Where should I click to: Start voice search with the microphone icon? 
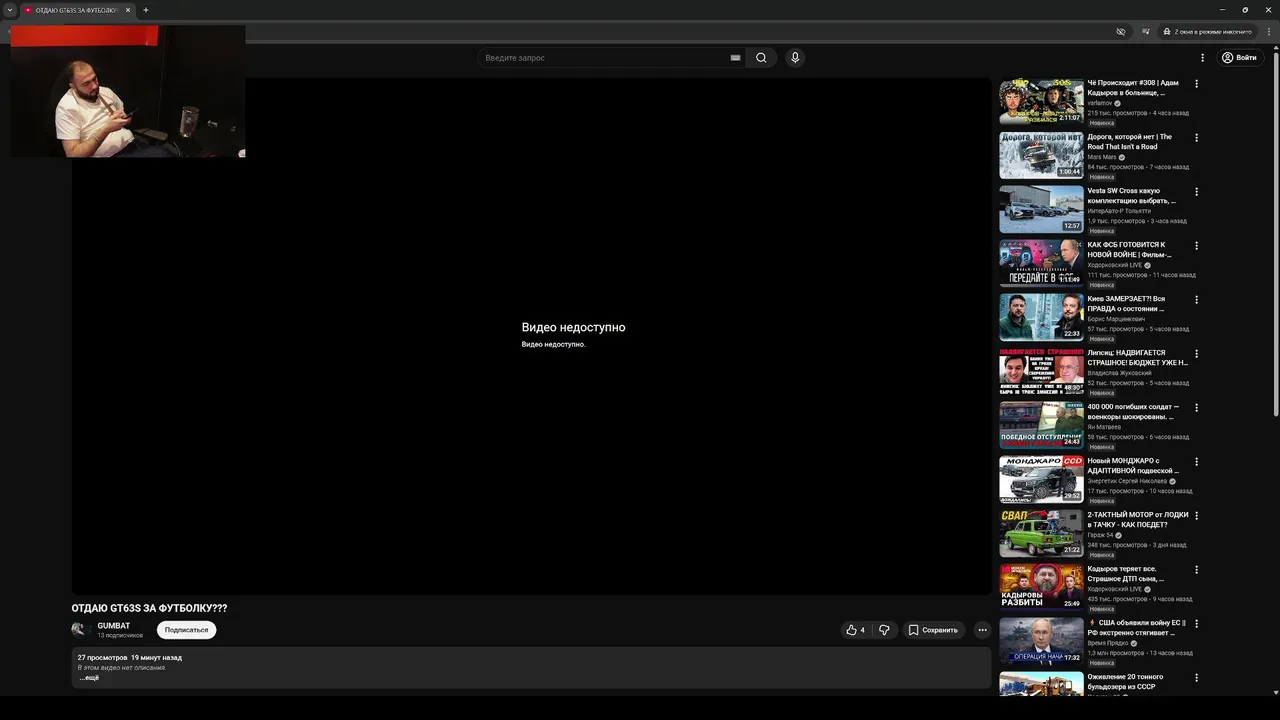[795, 58]
